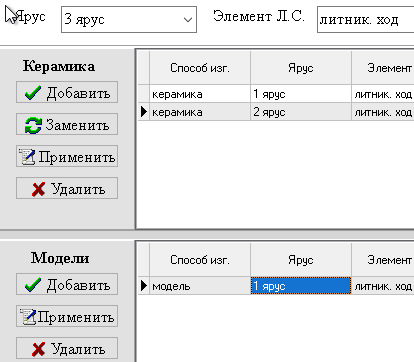Image resolution: width=414 pixels, height=362 pixels.
Task: Click литник. ход cell in Керамика 2 ярус row
Action: tap(383, 112)
